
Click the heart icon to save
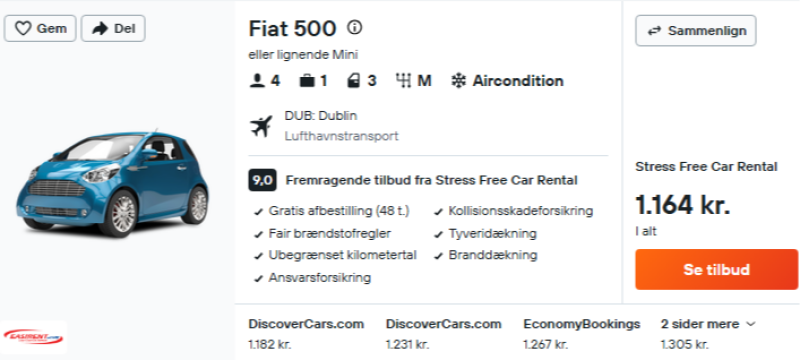(x=23, y=29)
